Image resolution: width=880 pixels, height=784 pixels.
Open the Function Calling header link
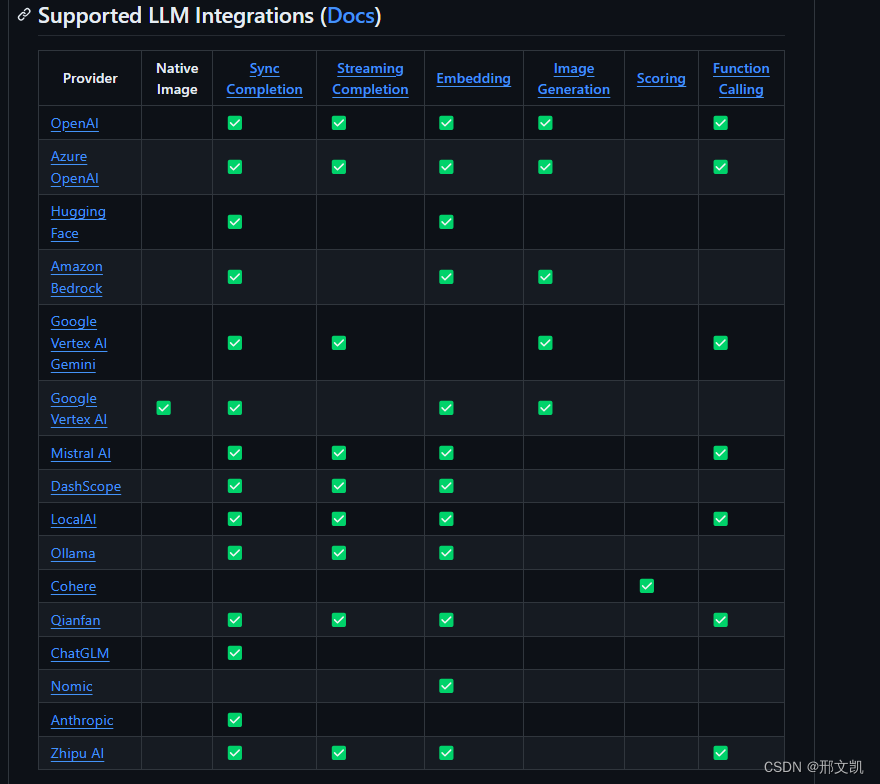(x=741, y=79)
